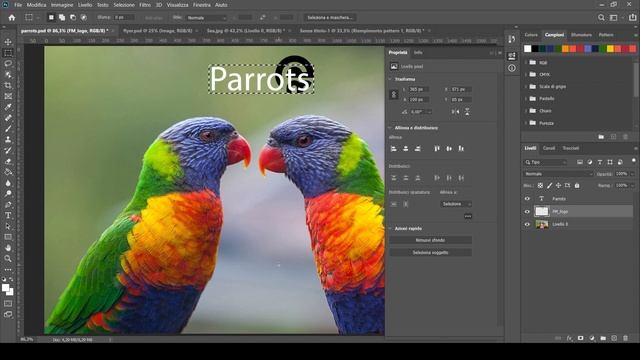
Task: Expand the RGB swatch folder
Action: click(x=526, y=62)
